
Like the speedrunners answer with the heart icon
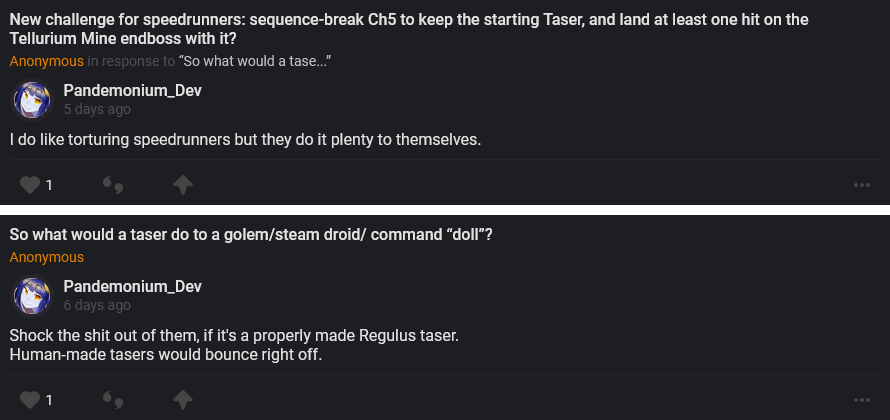click(x=30, y=185)
